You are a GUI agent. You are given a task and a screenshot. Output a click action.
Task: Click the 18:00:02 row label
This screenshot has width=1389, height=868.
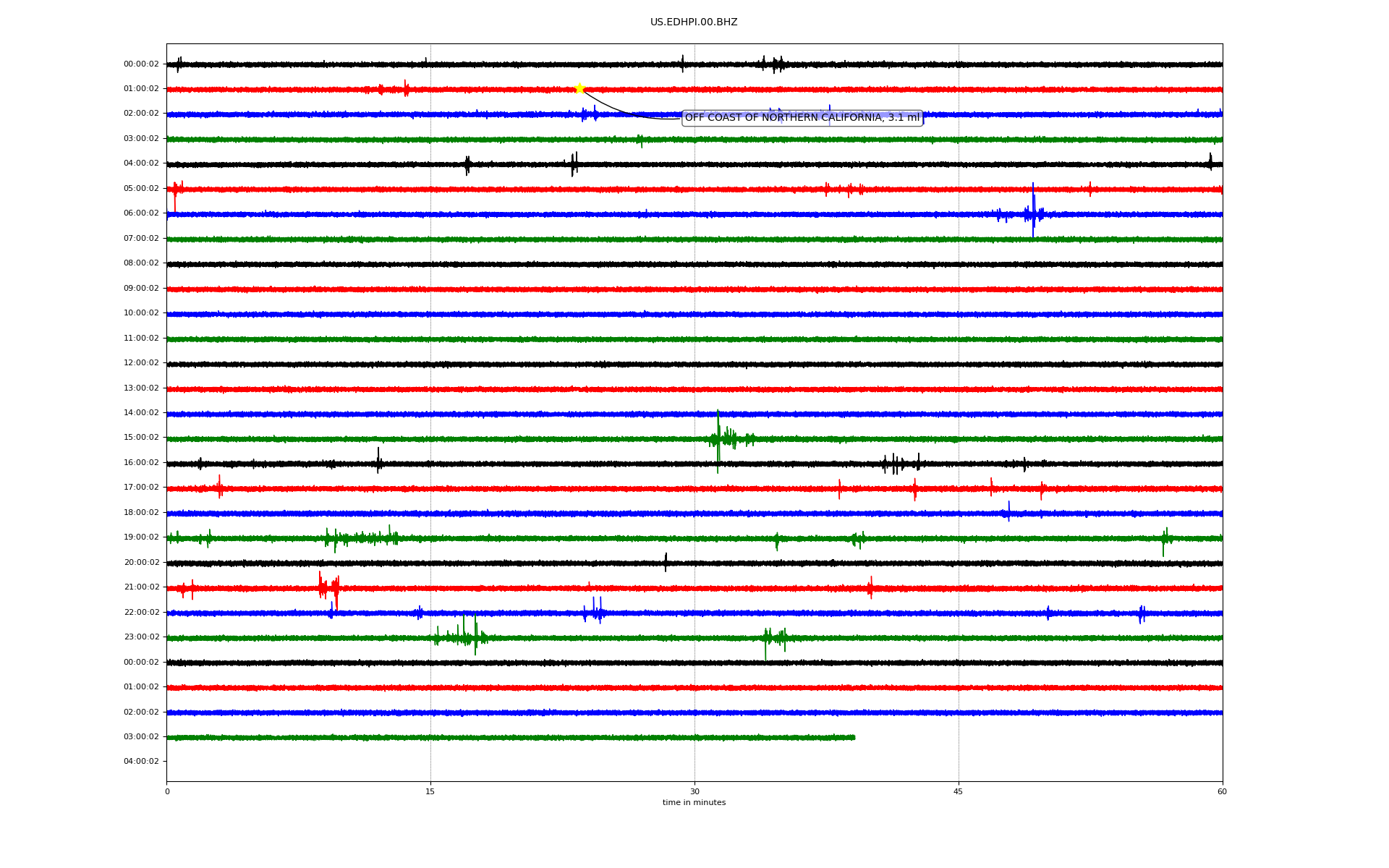[141, 513]
